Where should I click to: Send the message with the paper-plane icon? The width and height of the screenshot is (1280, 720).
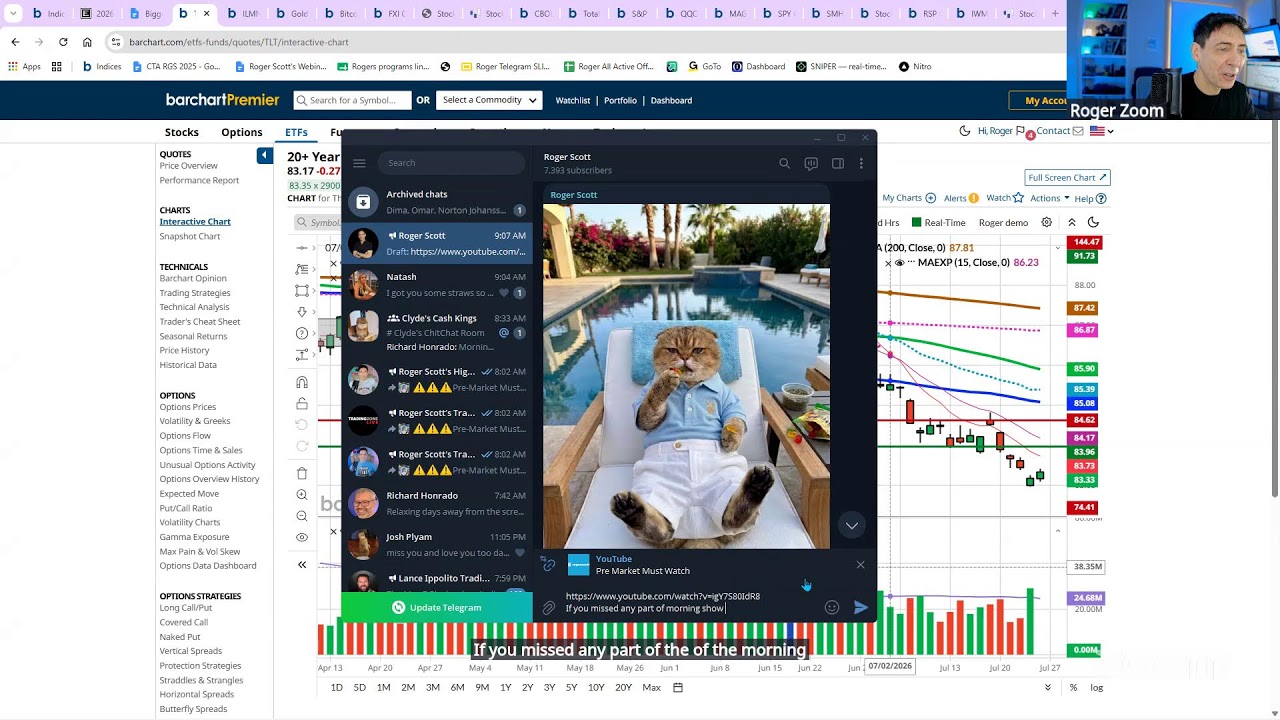pos(861,607)
